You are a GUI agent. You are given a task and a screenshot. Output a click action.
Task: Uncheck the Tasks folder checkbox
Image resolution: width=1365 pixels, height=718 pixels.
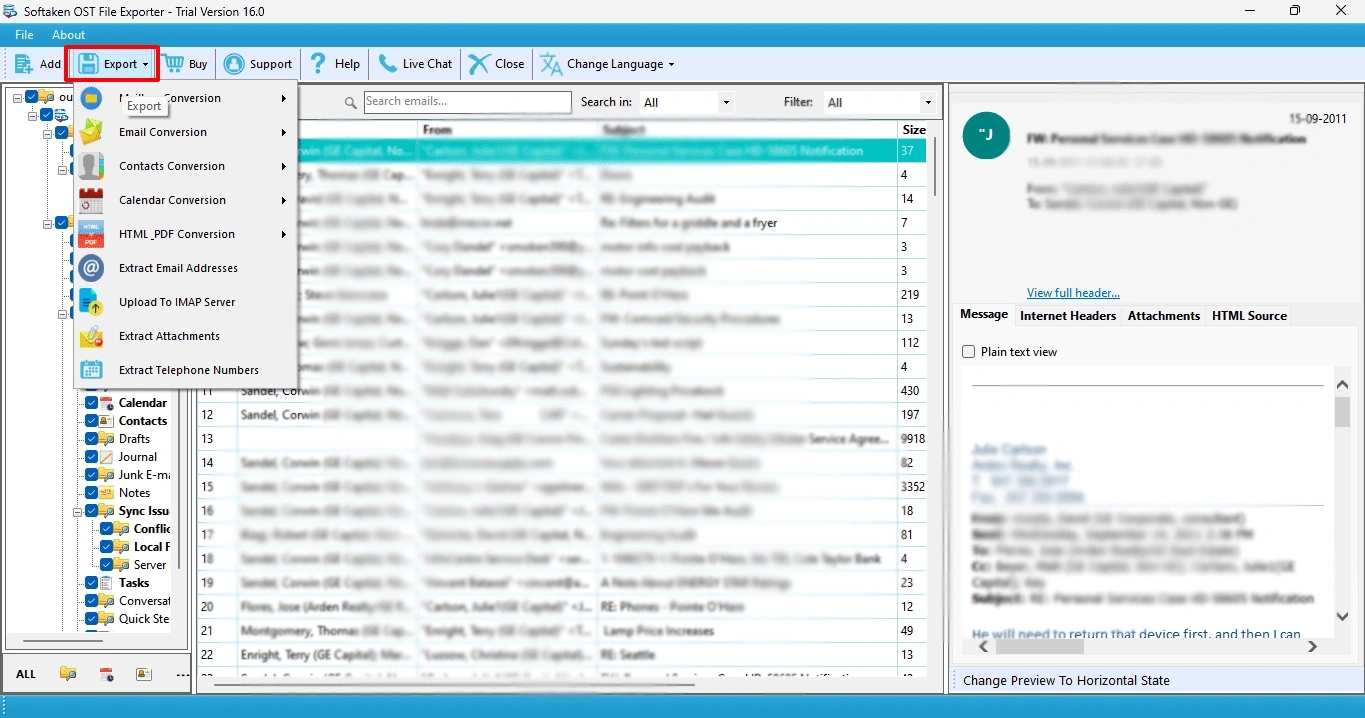pos(92,583)
